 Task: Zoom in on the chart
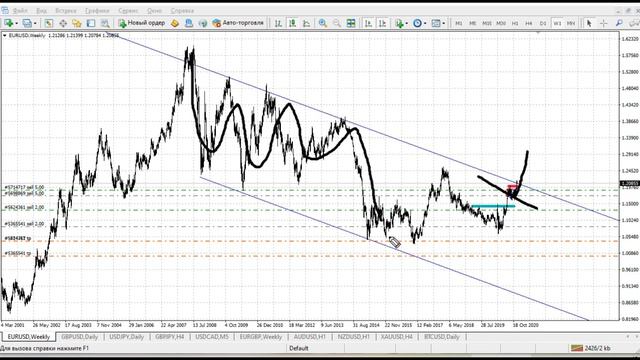pyautogui.click(x=323, y=23)
